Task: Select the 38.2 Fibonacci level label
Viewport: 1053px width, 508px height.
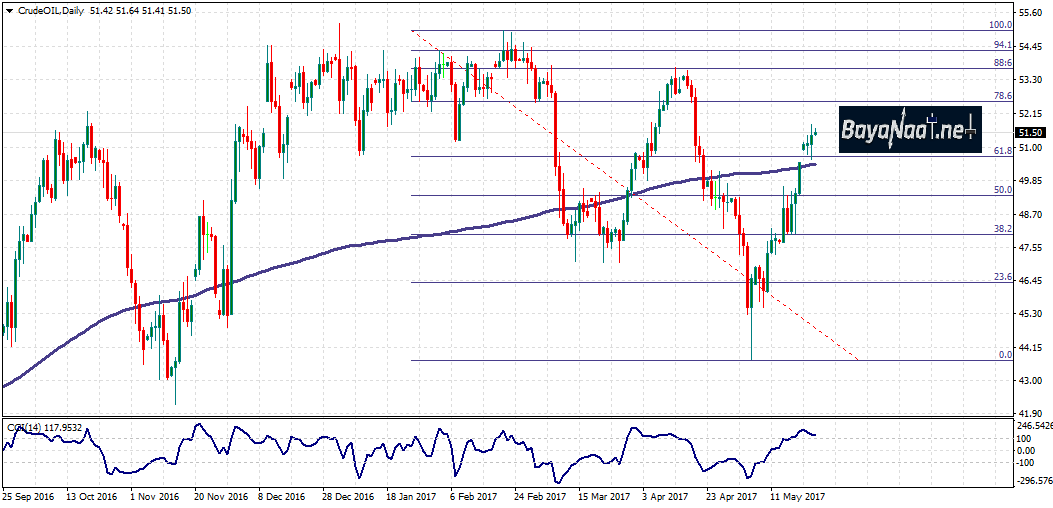Action: point(1003,228)
